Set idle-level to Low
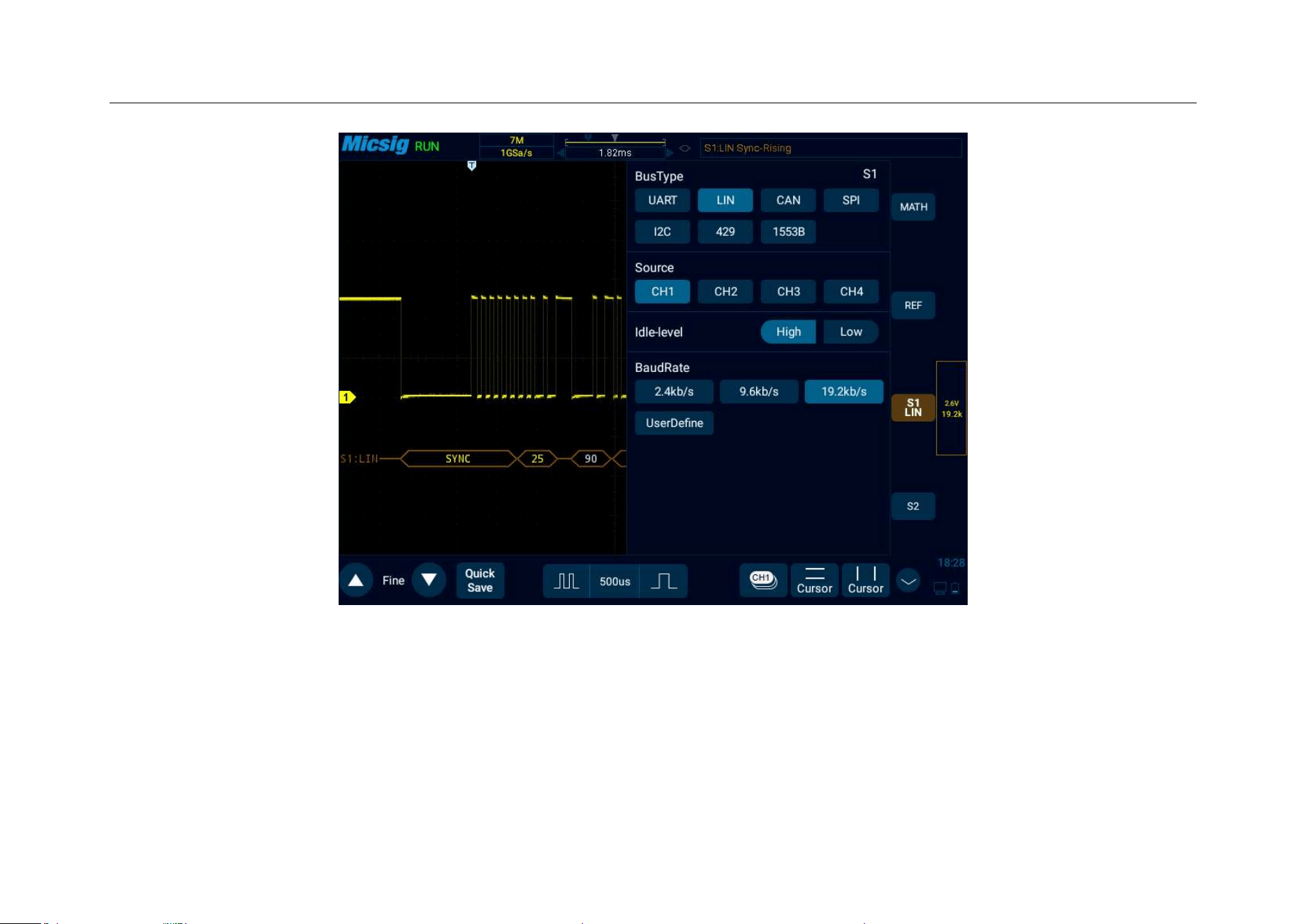Viewport: 1307px width, 924px height. (x=851, y=332)
